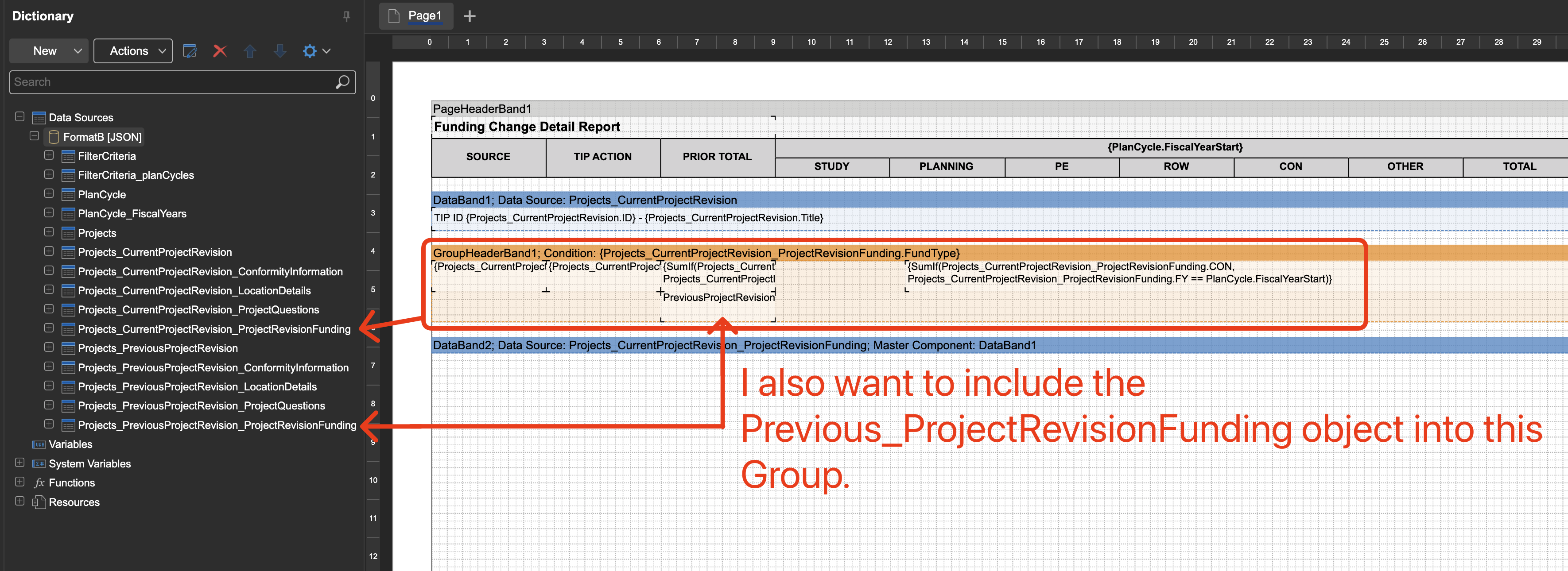Select the PageHeaderBand1 band header

pos(999,108)
